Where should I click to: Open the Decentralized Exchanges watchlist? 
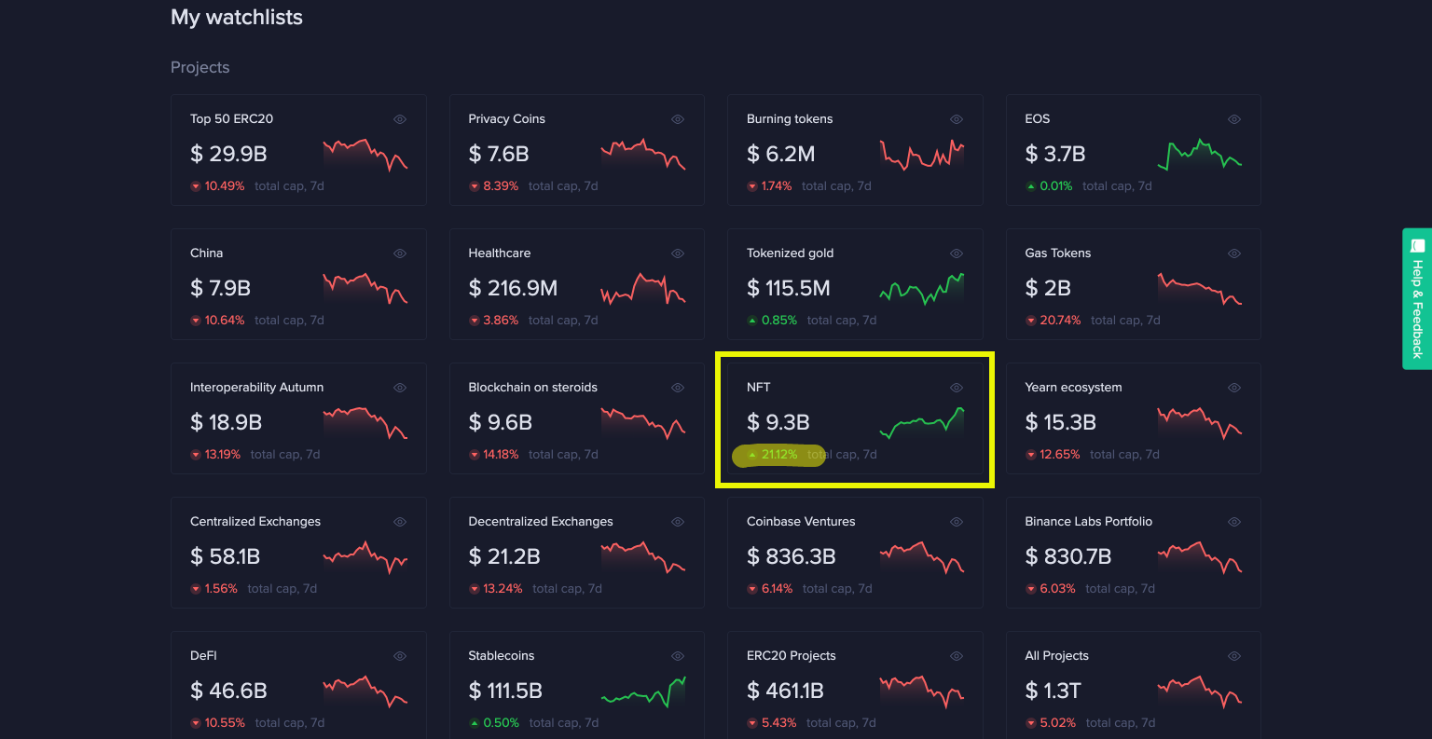pos(540,521)
